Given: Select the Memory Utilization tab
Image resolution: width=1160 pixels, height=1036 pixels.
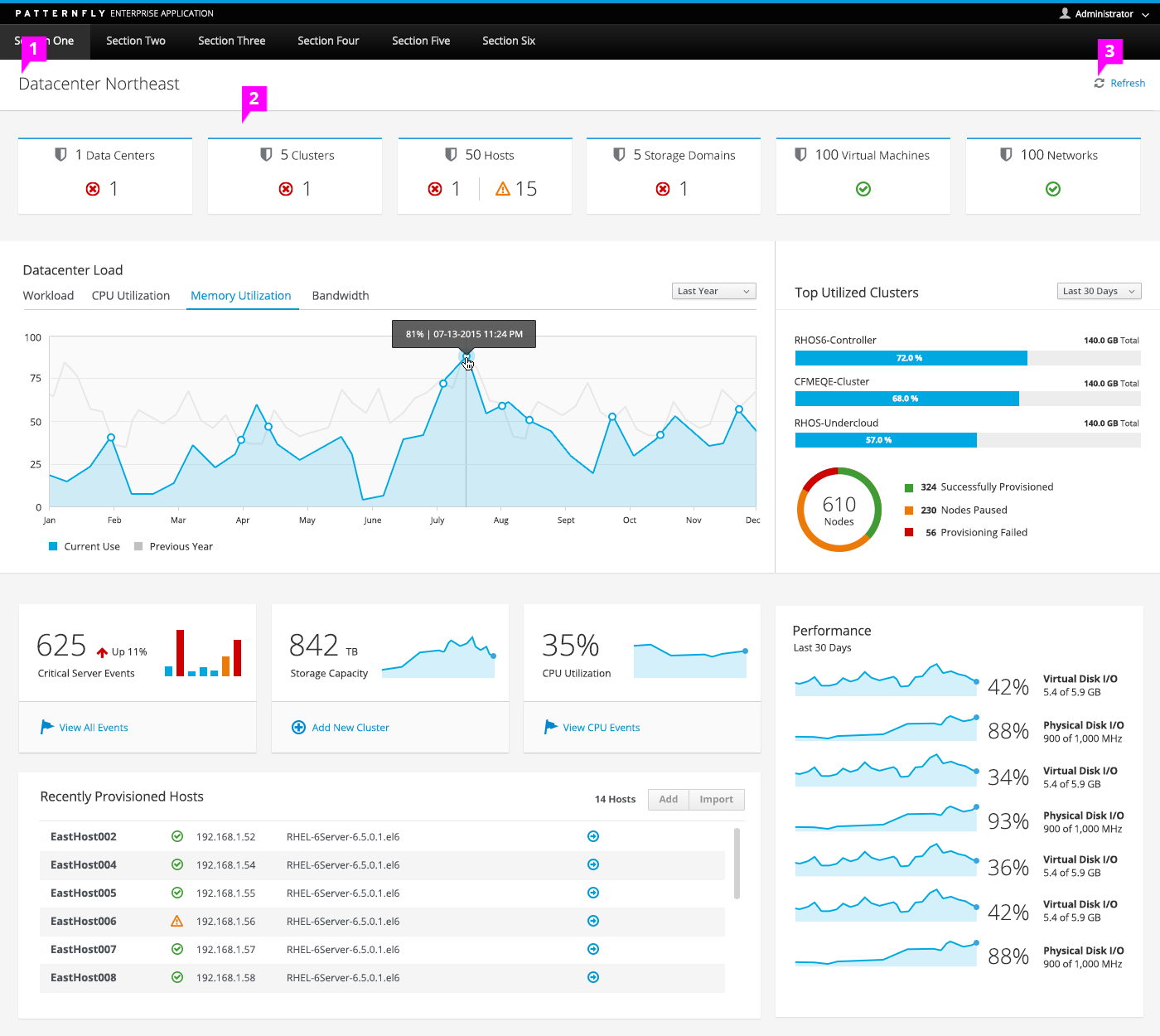Looking at the screenshot, I should [241, 296].
